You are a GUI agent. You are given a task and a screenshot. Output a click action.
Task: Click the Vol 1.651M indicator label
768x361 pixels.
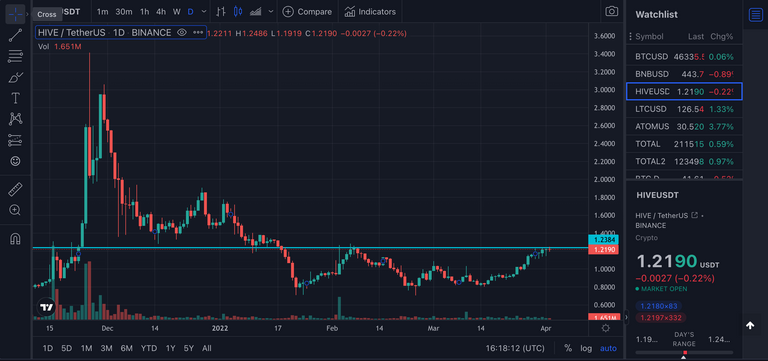pos(59,47)
